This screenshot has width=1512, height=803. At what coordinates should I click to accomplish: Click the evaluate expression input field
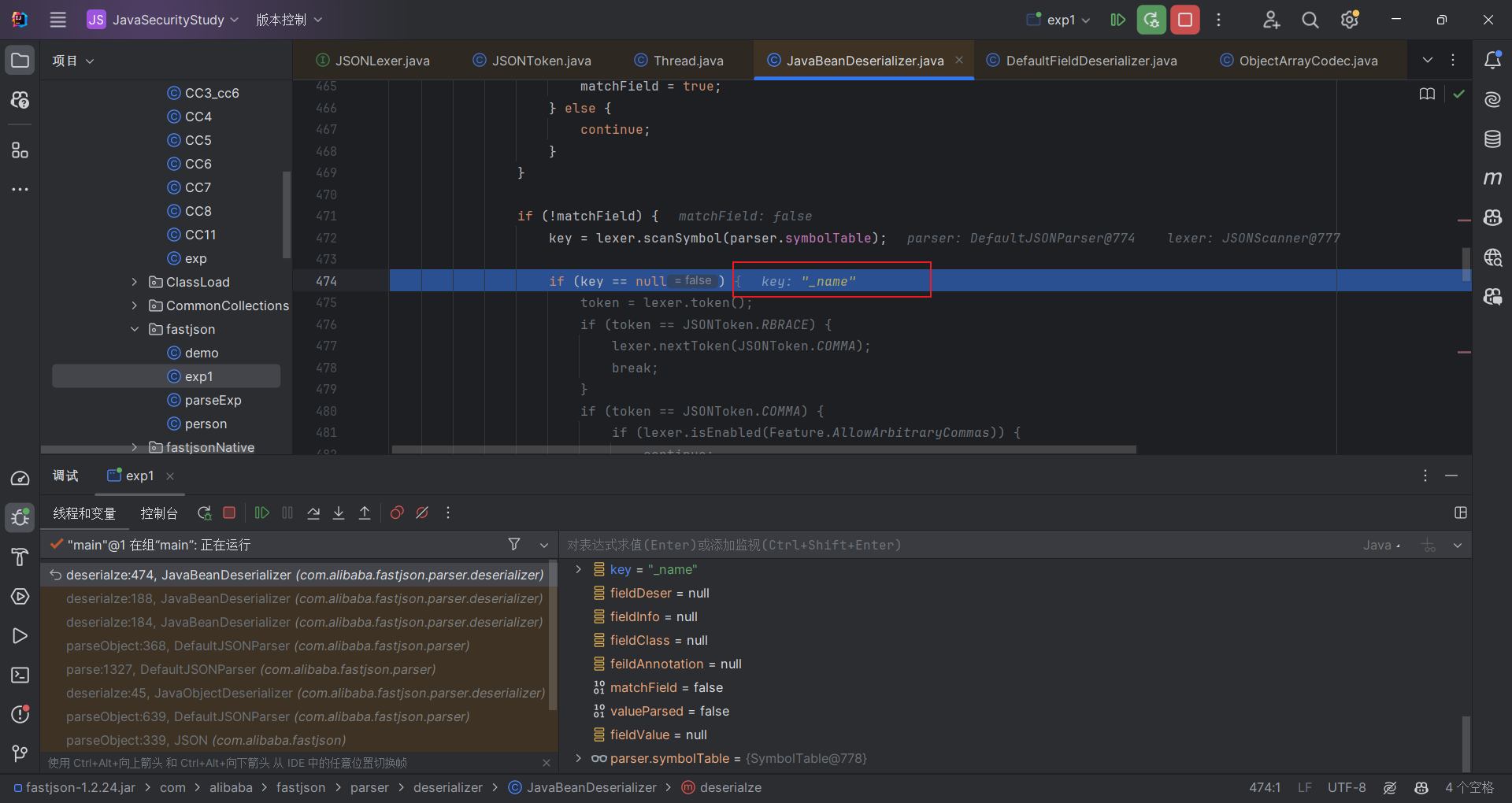point(957,545)
